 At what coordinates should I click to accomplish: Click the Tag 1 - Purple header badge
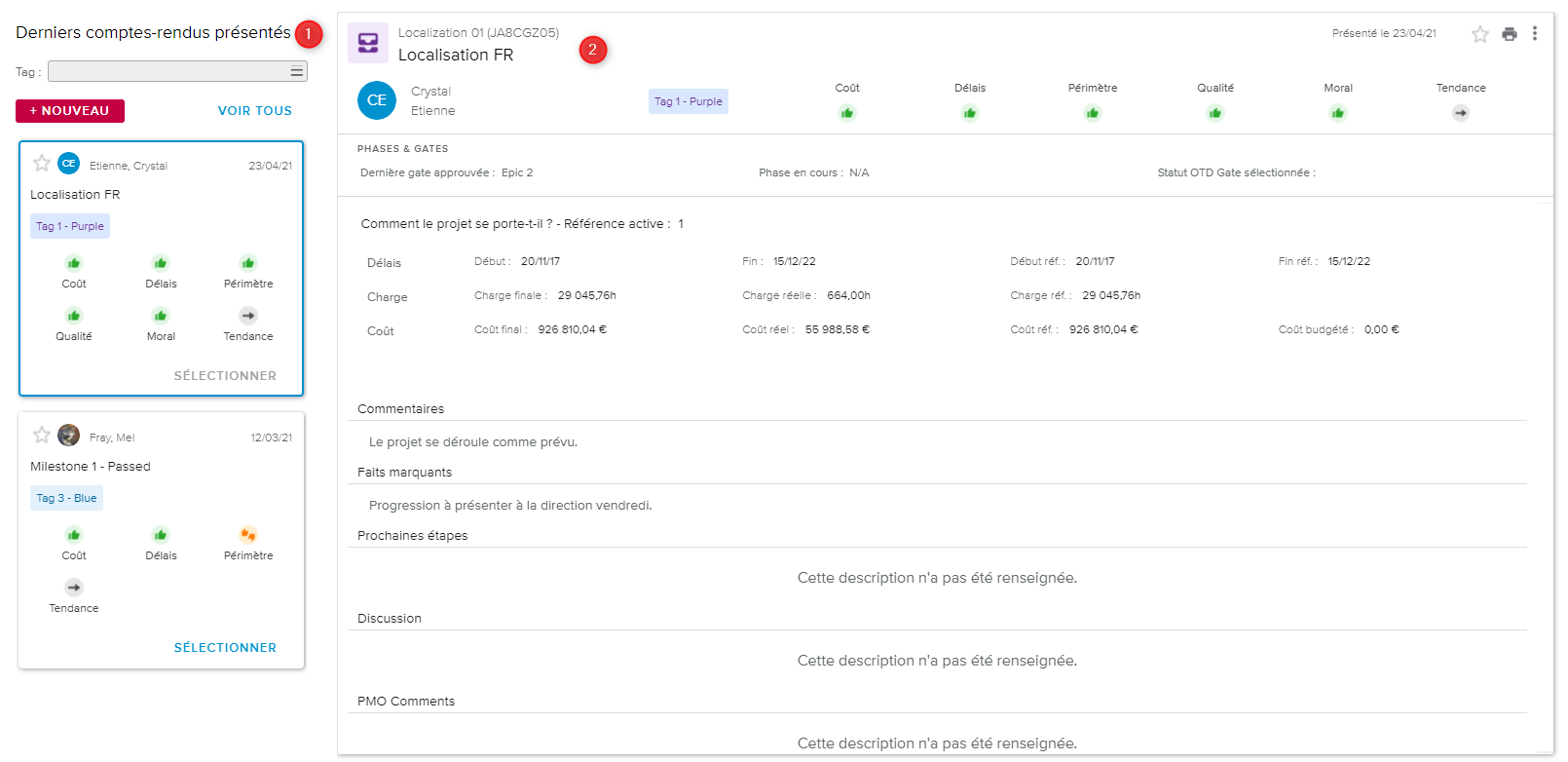[688, 101]
